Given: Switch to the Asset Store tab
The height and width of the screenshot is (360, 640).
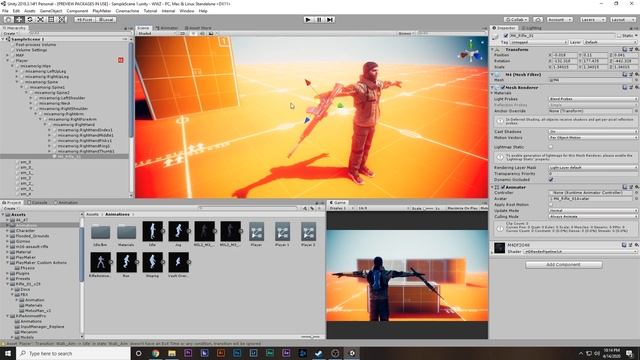Looking at the screenshot, I should pyautogui.click(x=199, y=28).
